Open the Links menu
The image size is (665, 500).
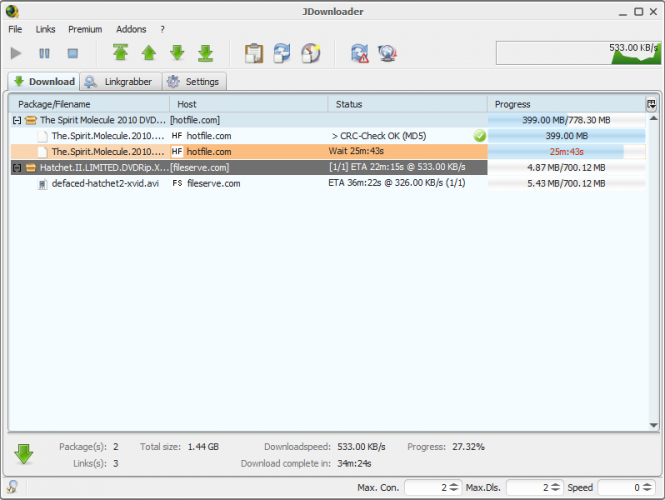45,29
